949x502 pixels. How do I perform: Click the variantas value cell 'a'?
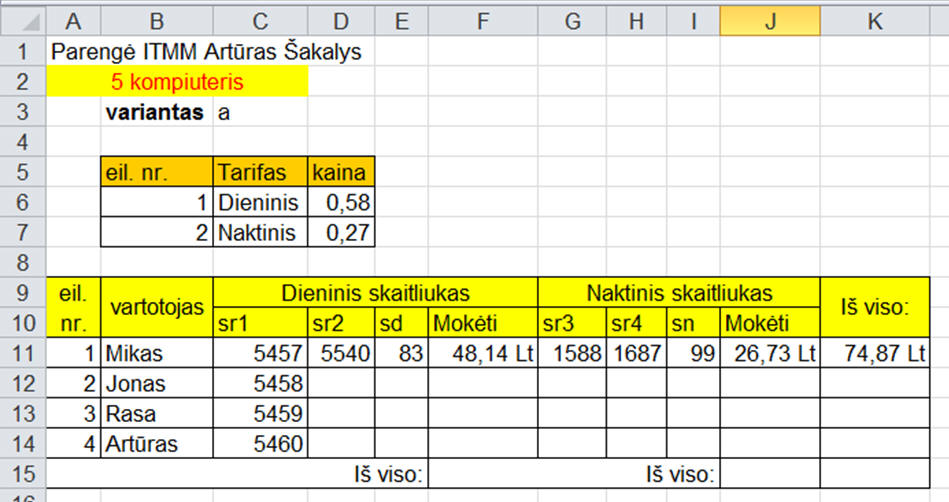(x=259, y=112)
